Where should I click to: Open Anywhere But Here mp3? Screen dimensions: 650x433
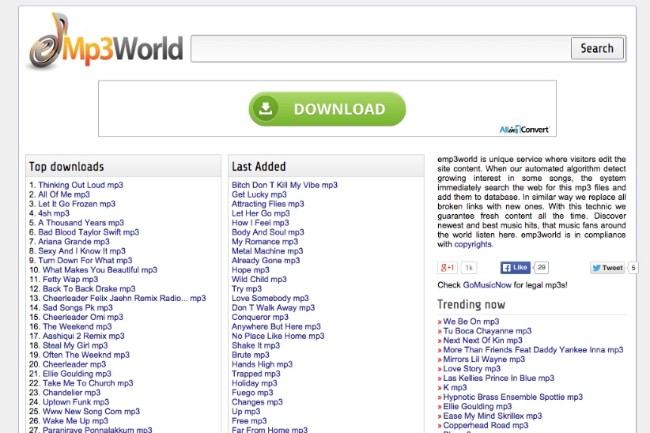tap(276, 327)
